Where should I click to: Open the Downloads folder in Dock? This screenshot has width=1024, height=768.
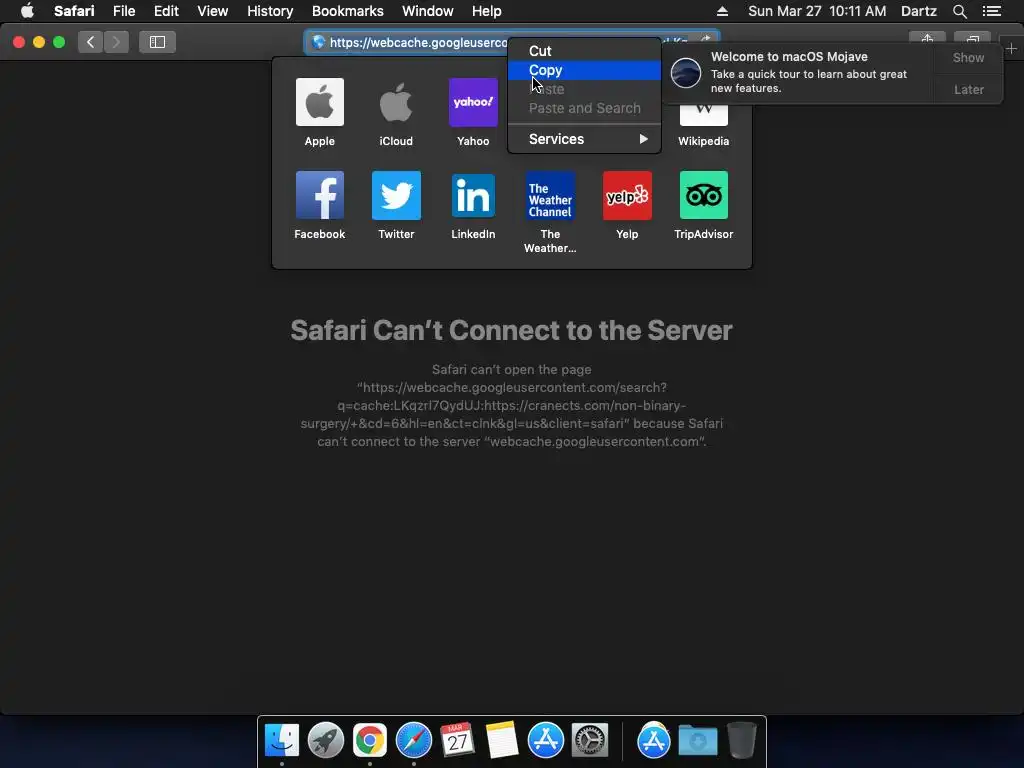tap(697, 740)
